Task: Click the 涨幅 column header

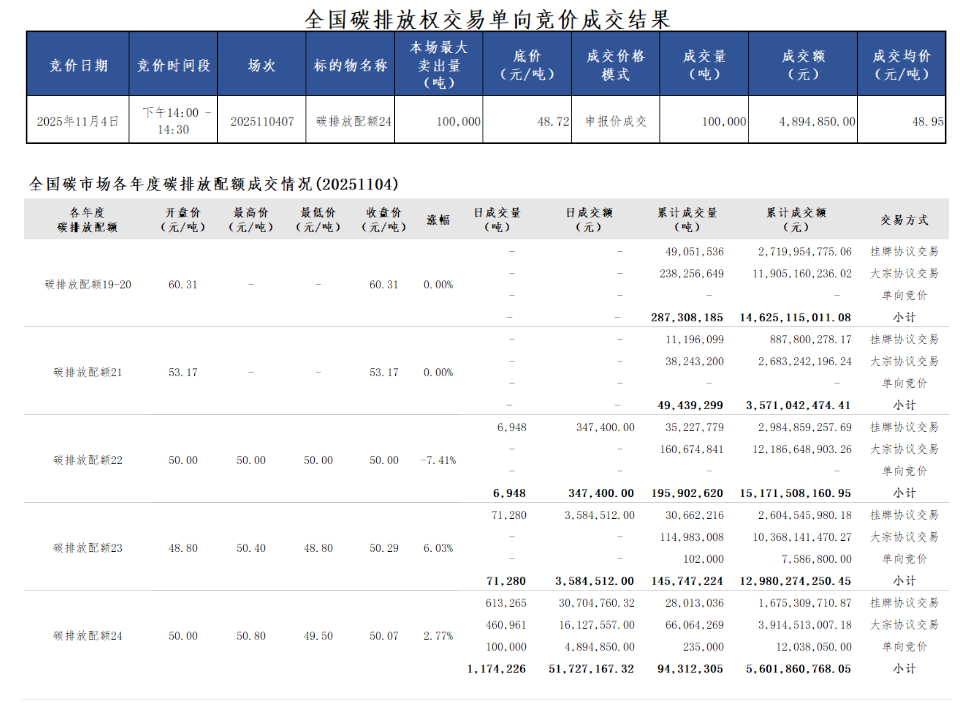Action: (x=438, y=220)
